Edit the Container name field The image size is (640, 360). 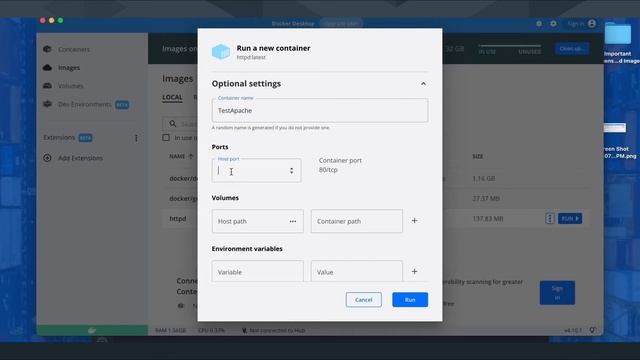[x=320, y=110]
